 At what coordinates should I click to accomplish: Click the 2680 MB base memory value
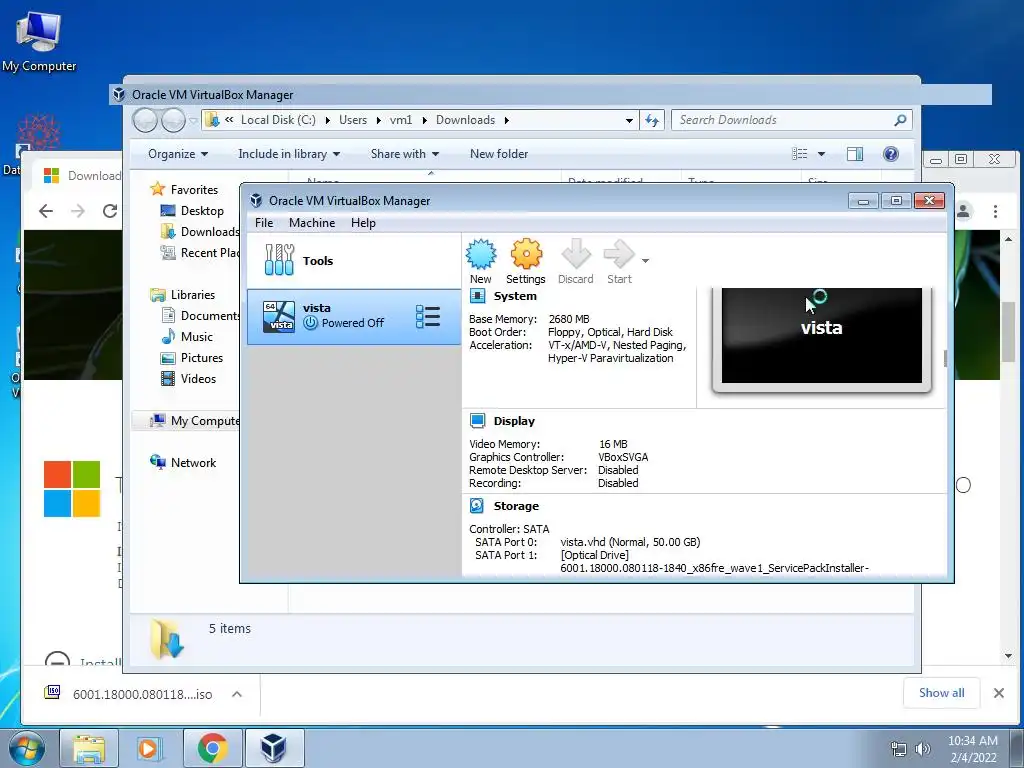pyautogui.click(x=569, y=319)
